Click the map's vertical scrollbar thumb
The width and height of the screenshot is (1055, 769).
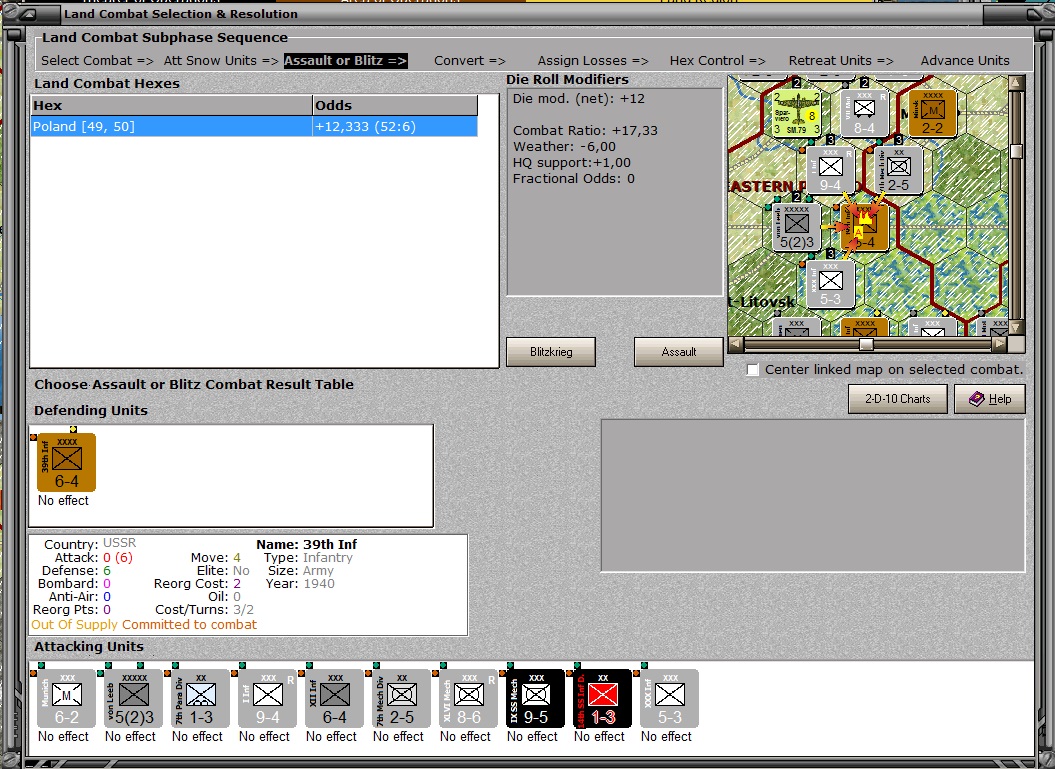(x=1017, y=151)
